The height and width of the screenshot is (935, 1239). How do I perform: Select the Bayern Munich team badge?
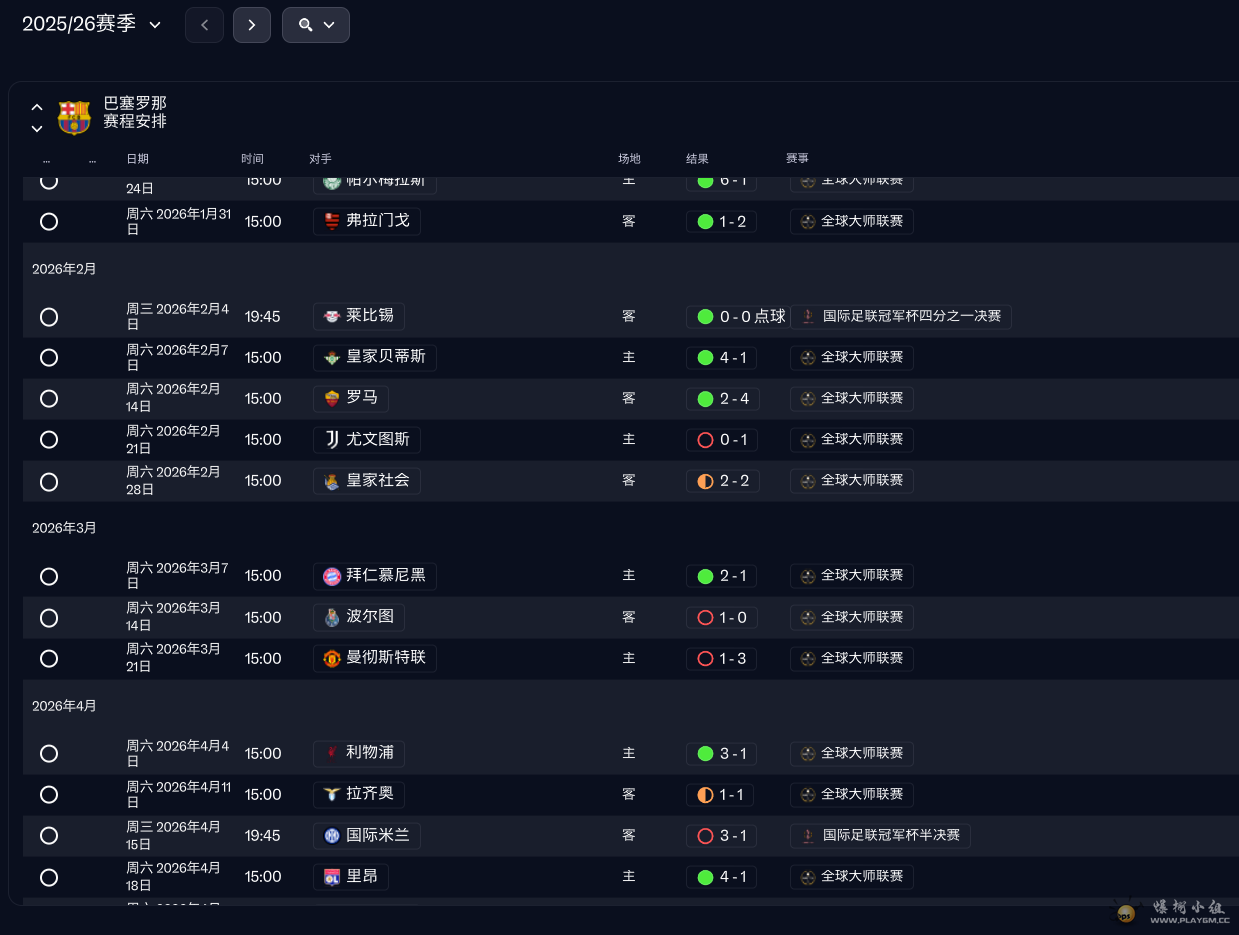(x=332, y=576)
